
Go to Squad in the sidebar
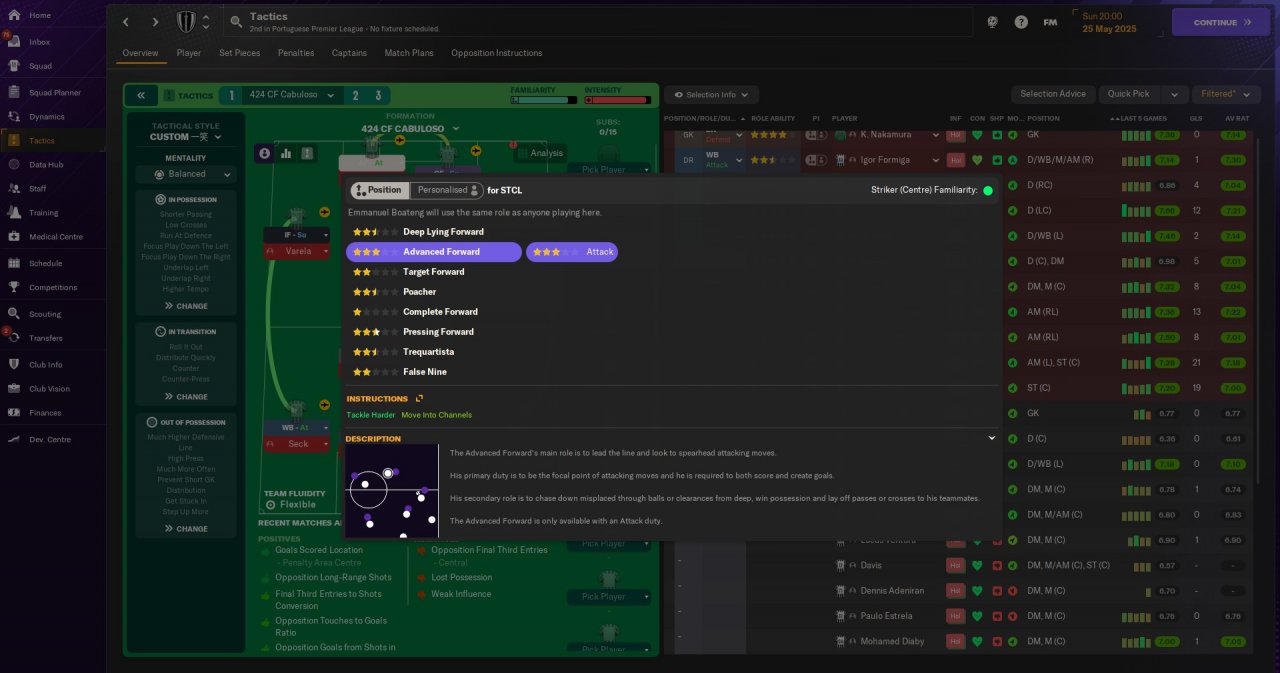pyautogui.click(x=40, y=66)
